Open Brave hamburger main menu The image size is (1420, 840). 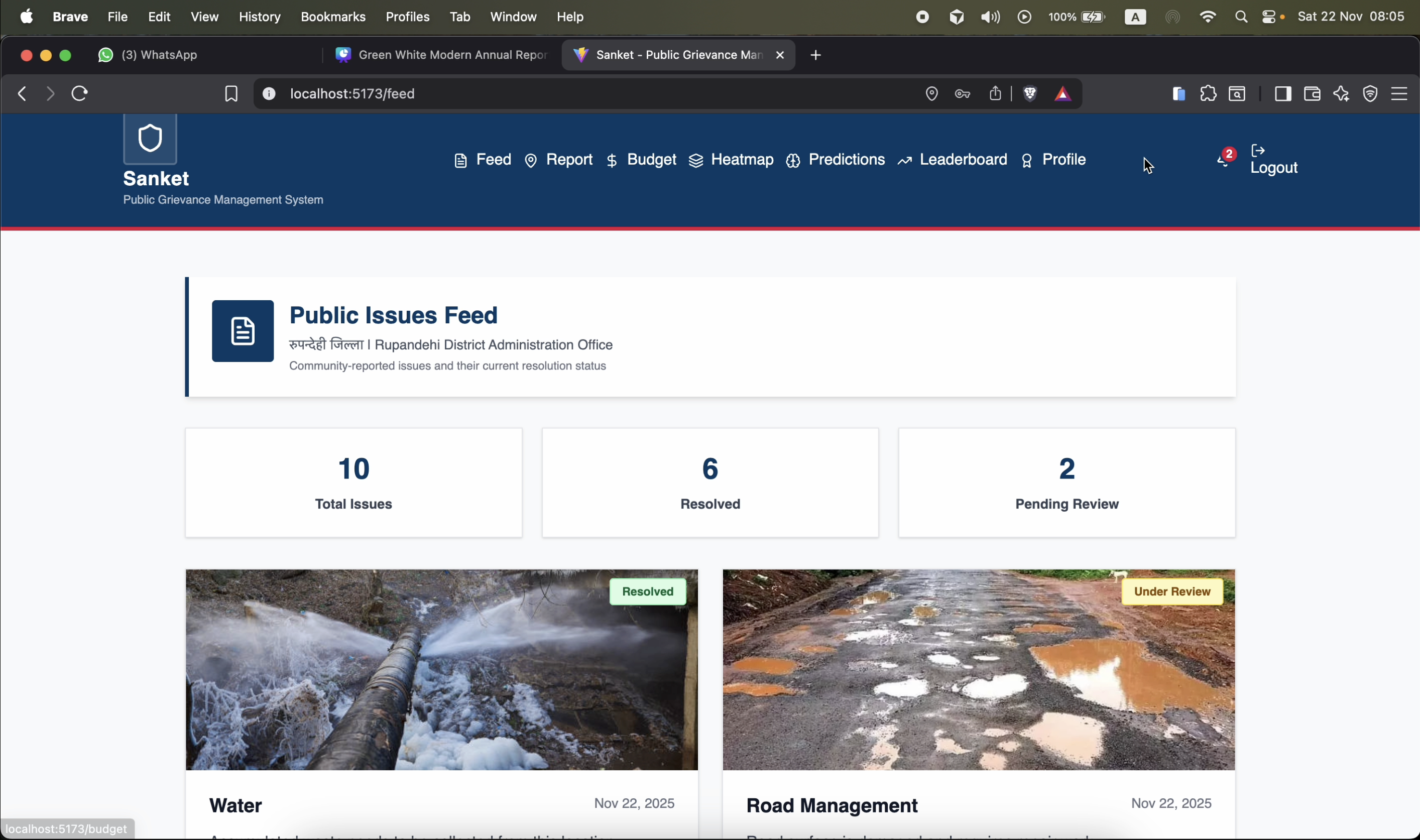click(1399, 93)
